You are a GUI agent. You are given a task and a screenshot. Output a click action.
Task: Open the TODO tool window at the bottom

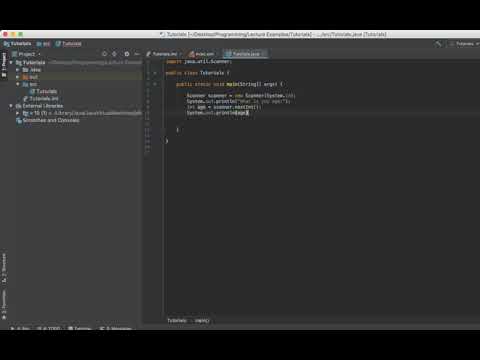tap(49, 328)
